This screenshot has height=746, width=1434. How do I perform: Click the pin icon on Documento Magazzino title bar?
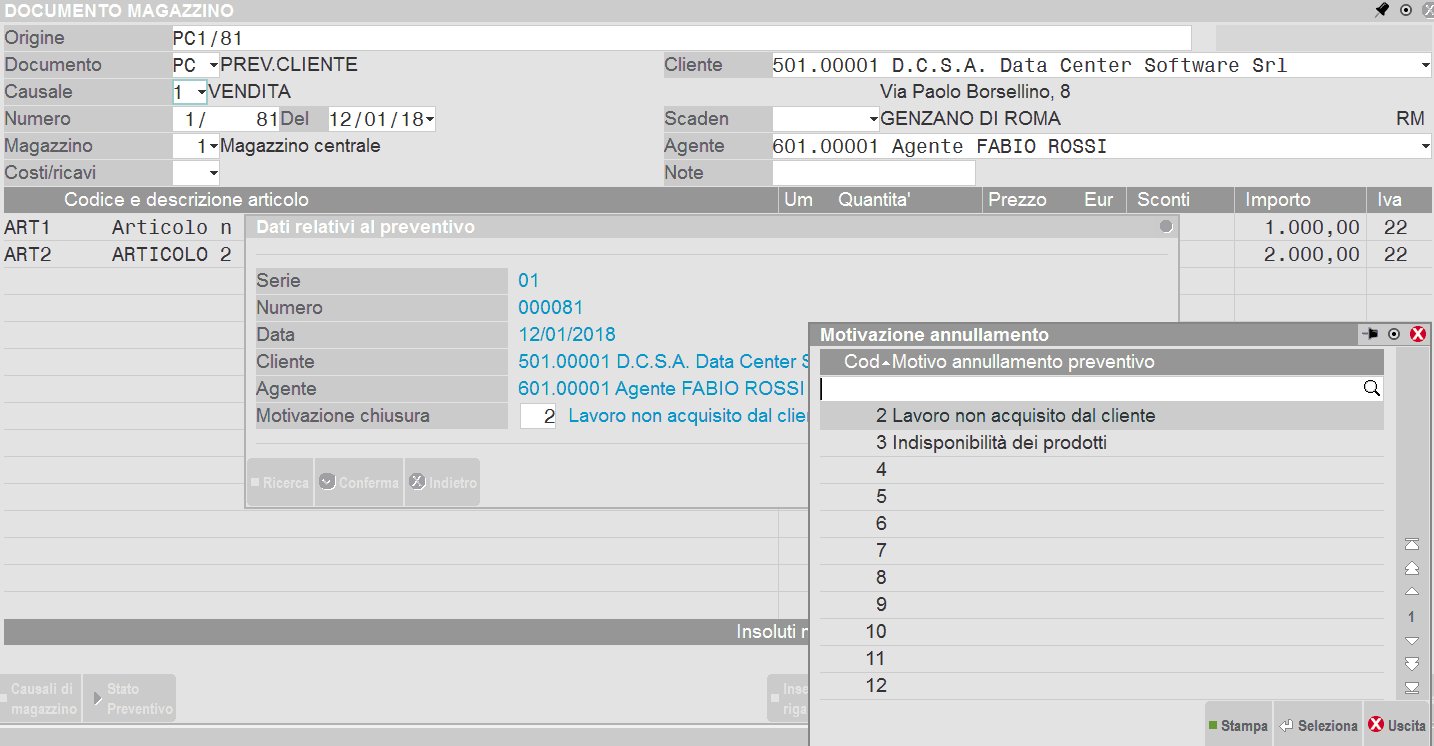[x=1381, y=10]
